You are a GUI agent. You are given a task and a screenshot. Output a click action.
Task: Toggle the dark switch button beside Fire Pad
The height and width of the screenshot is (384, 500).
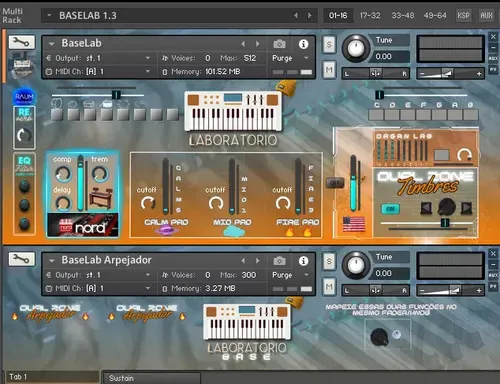[335, 182]
